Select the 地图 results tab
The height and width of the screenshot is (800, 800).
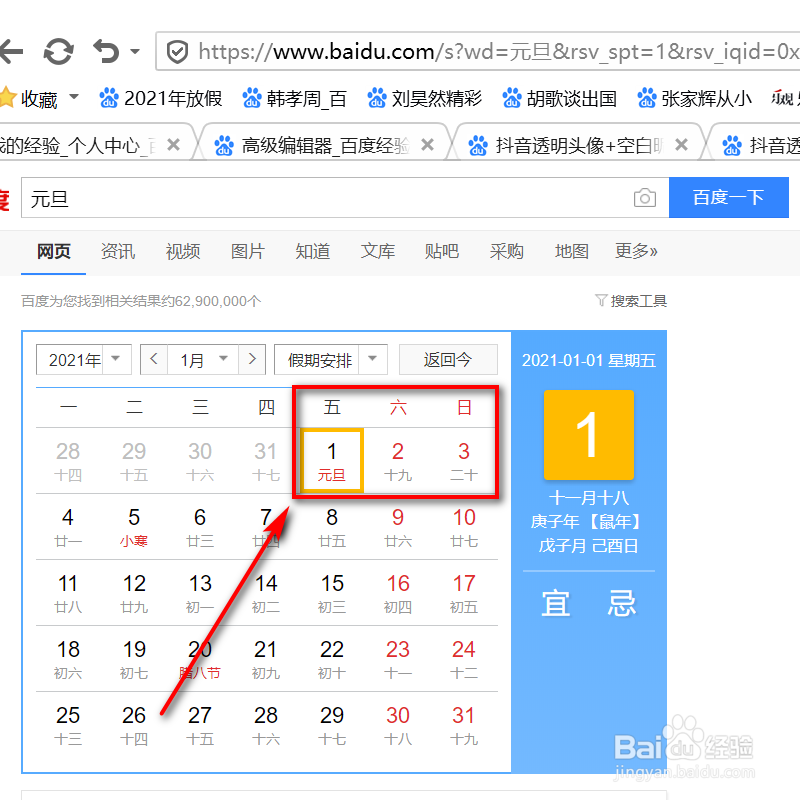coord(571,251)
